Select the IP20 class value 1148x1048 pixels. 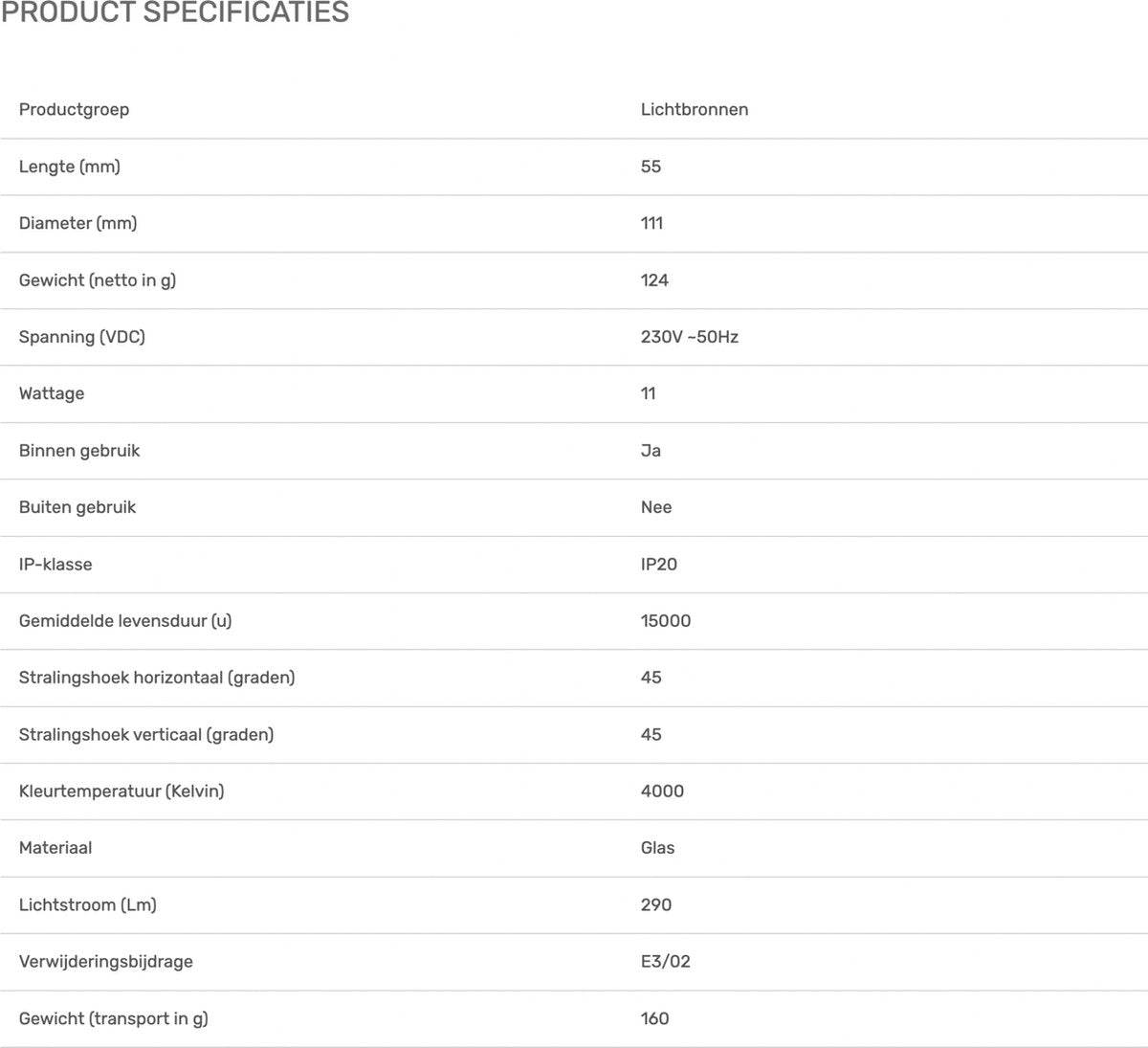659,564
